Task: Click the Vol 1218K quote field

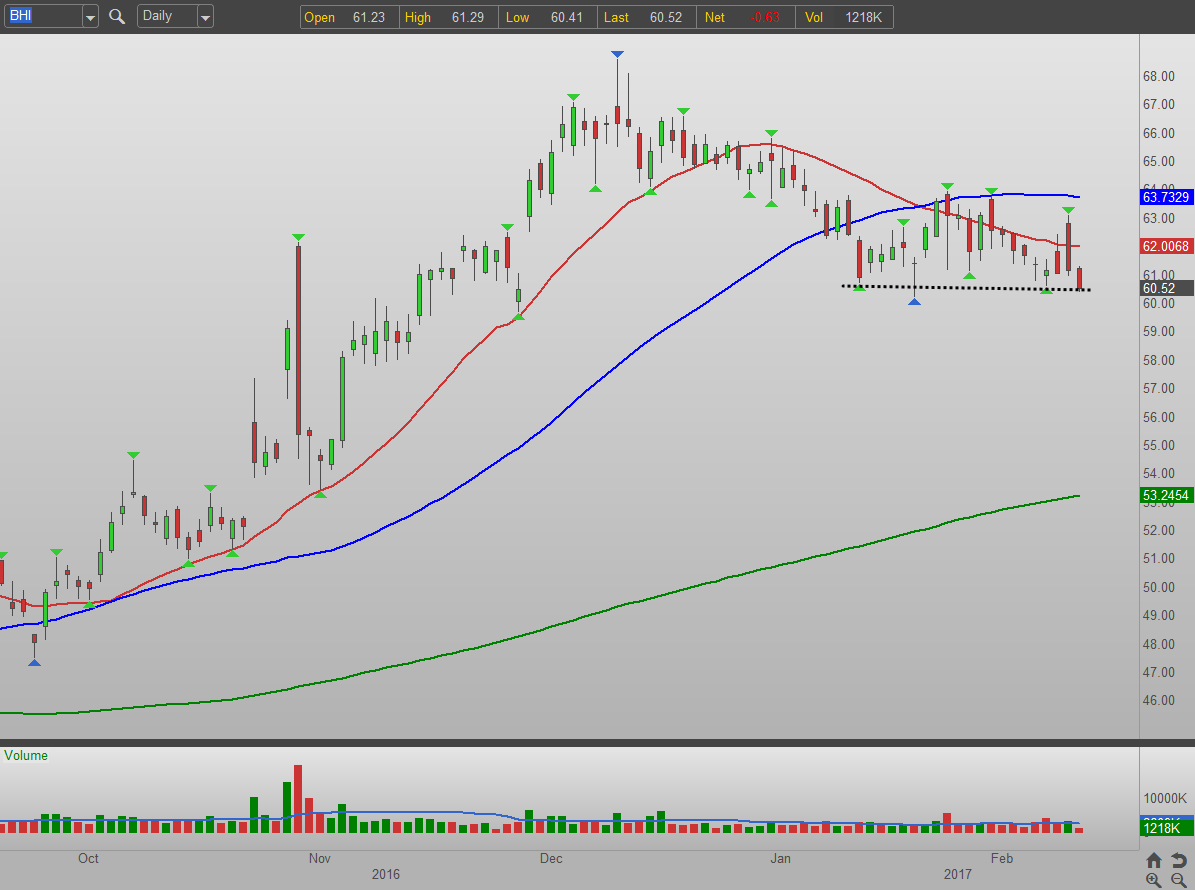Action: pyautogui.click(x=843, y=17)
